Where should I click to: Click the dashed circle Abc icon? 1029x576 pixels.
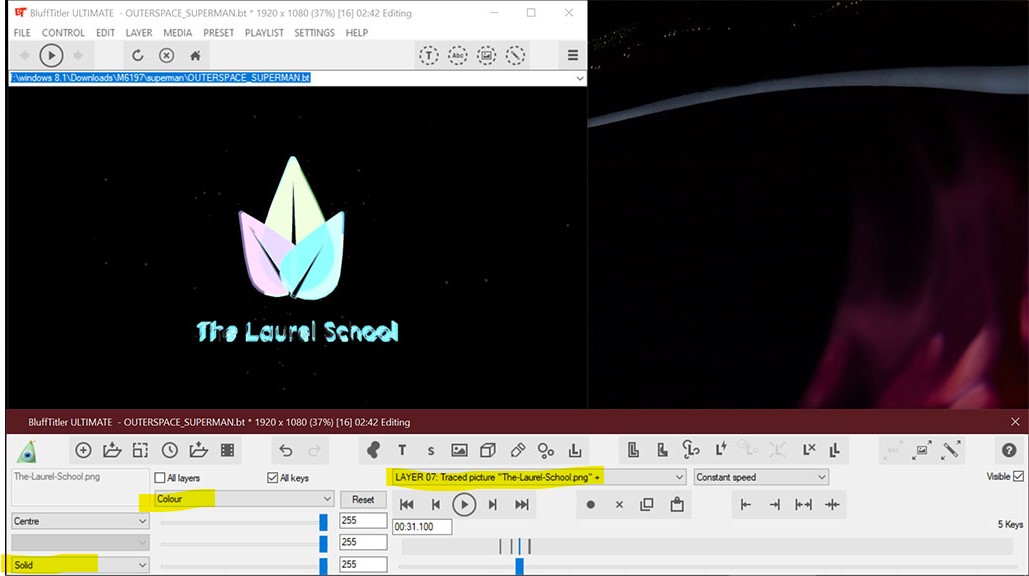click(457, 56)
